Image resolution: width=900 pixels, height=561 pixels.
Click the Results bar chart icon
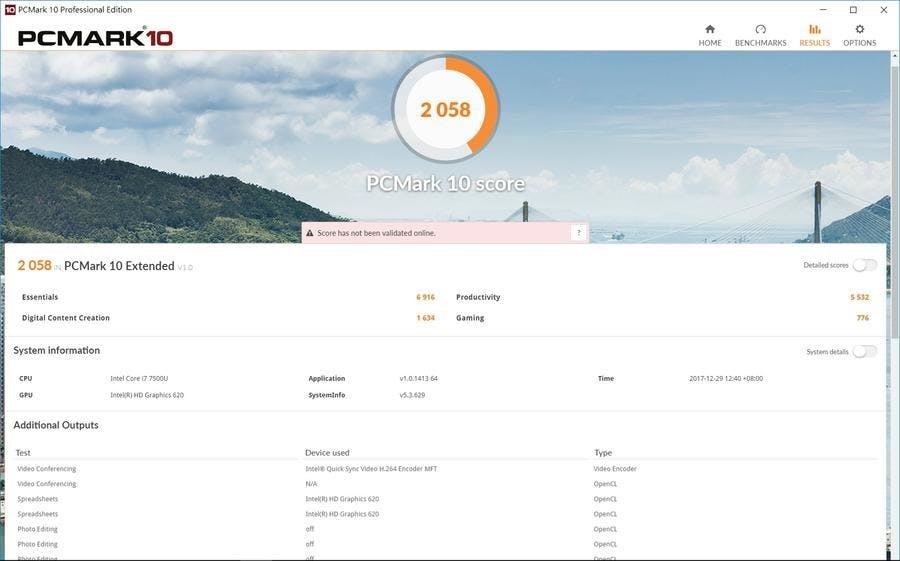(814, 30)
